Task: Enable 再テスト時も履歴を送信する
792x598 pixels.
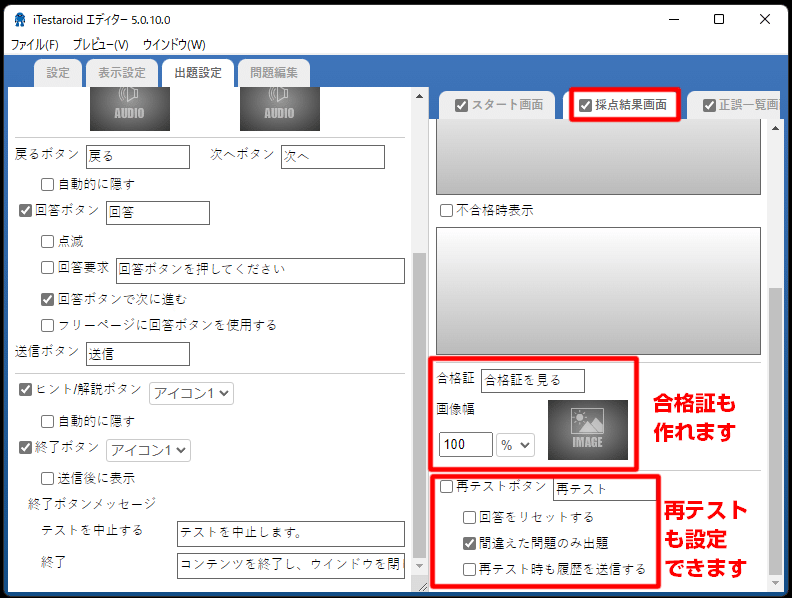Action: tap(469, 569)
